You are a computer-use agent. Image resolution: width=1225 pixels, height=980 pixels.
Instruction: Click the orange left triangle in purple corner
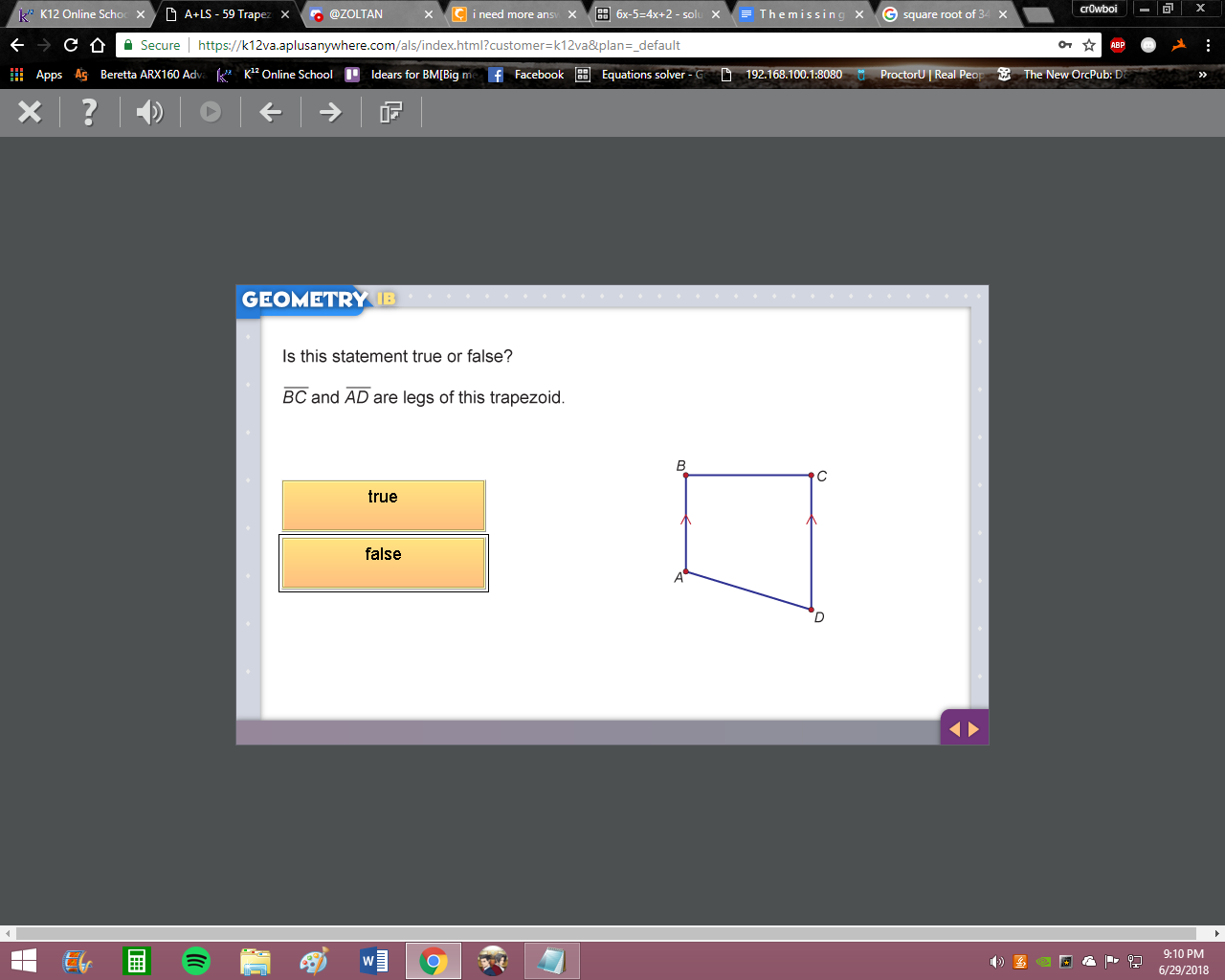954,729
